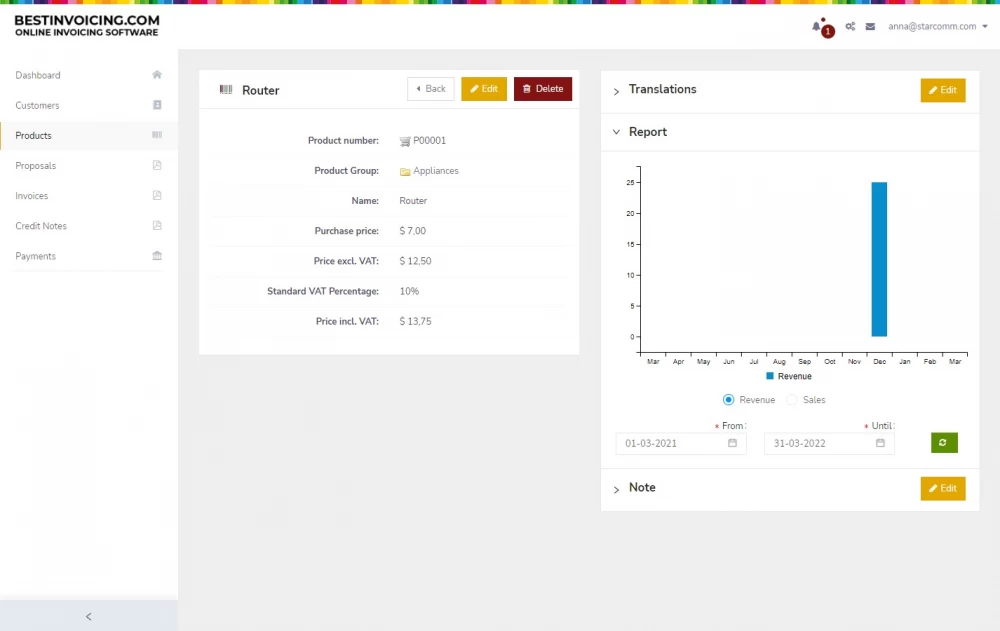This screenshot has width=1000, height=631.
Task: Open the settings gears icon
Action: tap(850, 27)
